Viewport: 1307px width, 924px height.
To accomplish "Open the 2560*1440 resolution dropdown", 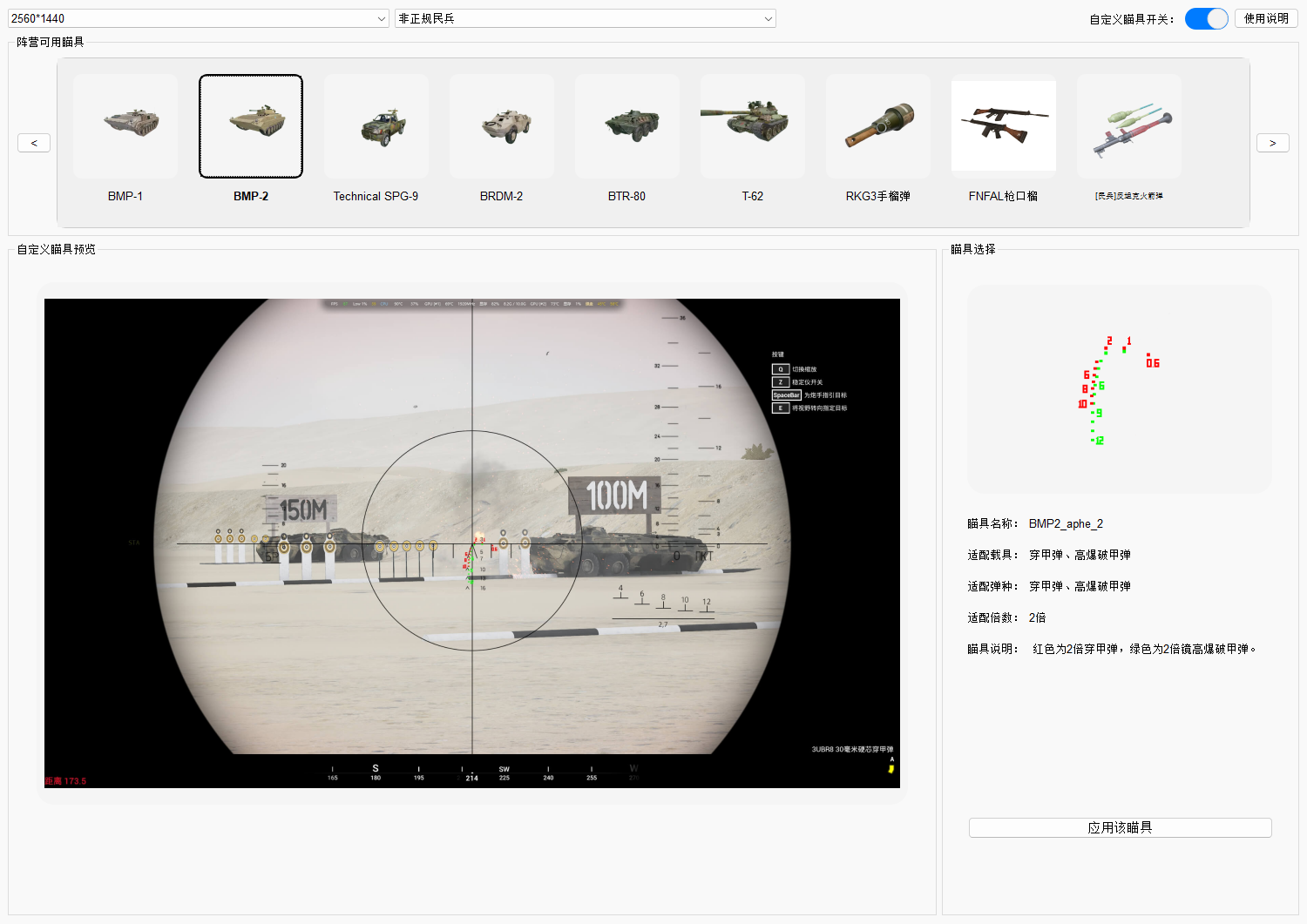I will [199, 18].
